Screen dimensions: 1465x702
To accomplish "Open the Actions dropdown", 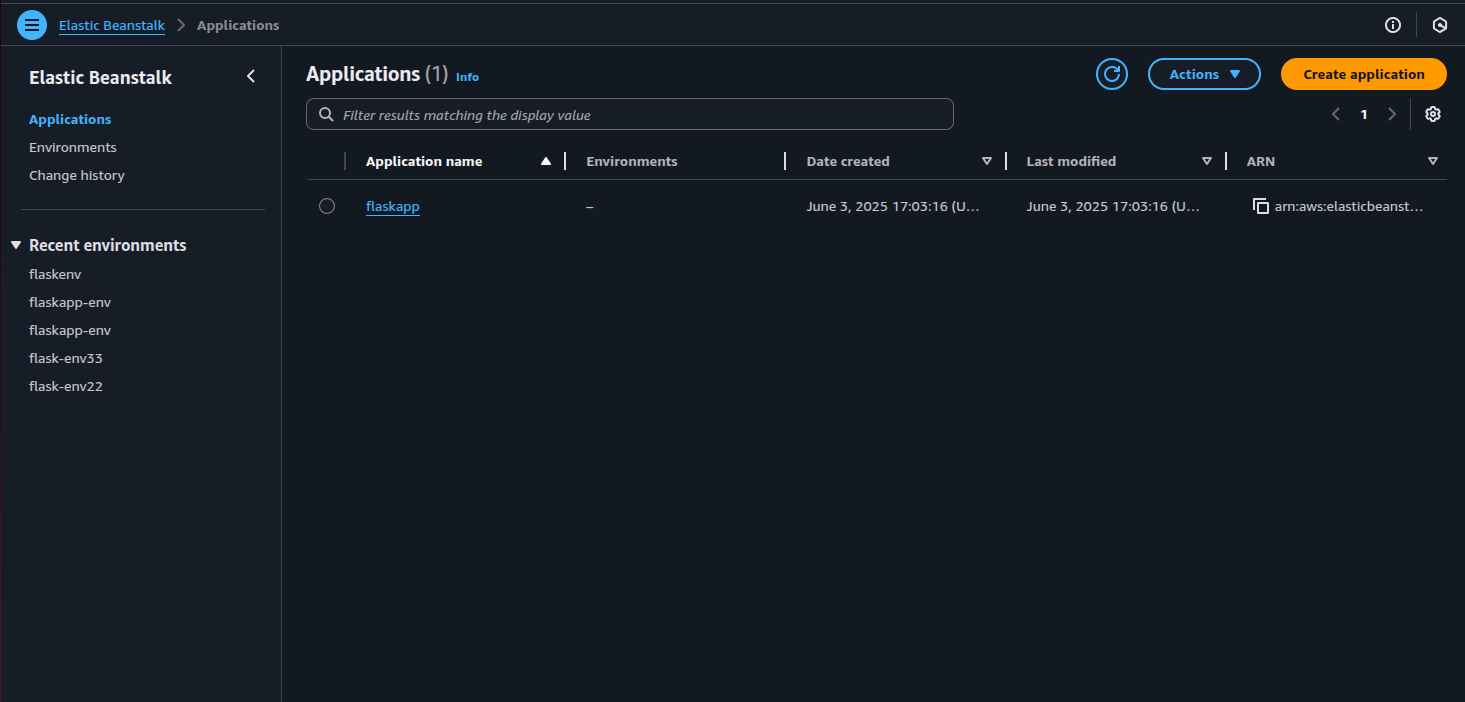I will [x=1204, y=74].
